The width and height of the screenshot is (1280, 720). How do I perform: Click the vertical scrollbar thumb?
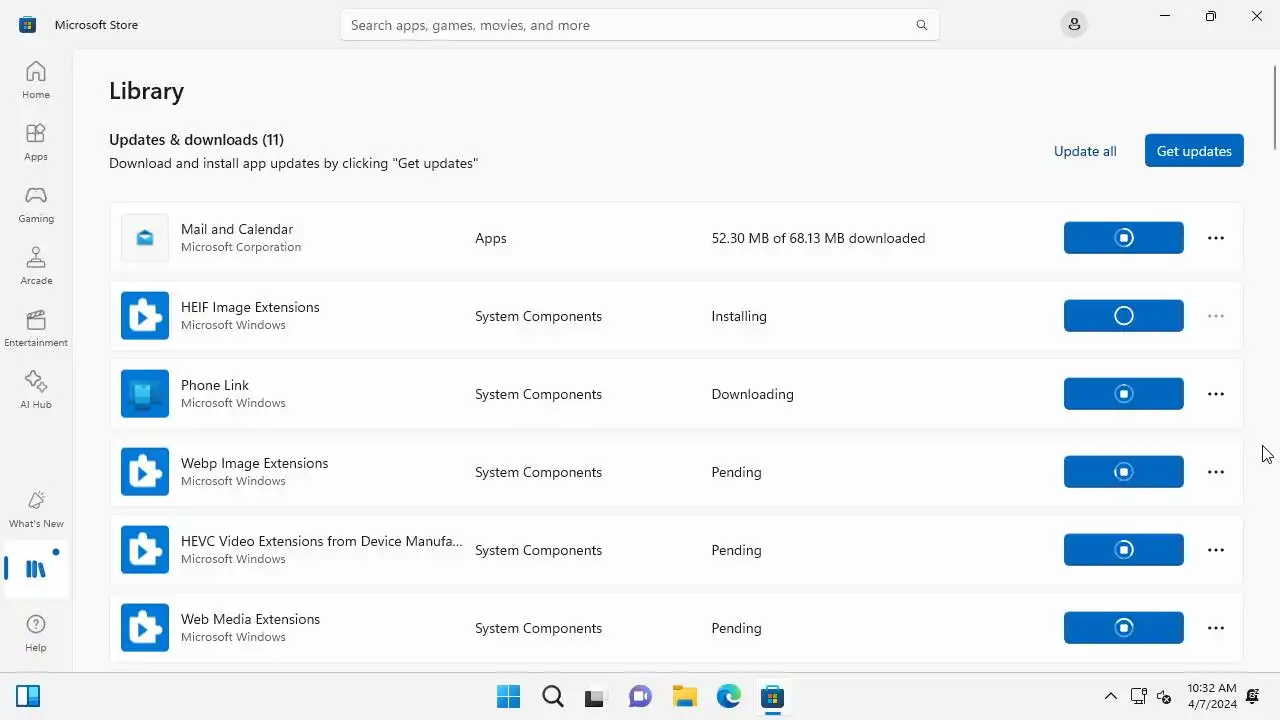coord(1275,107)
